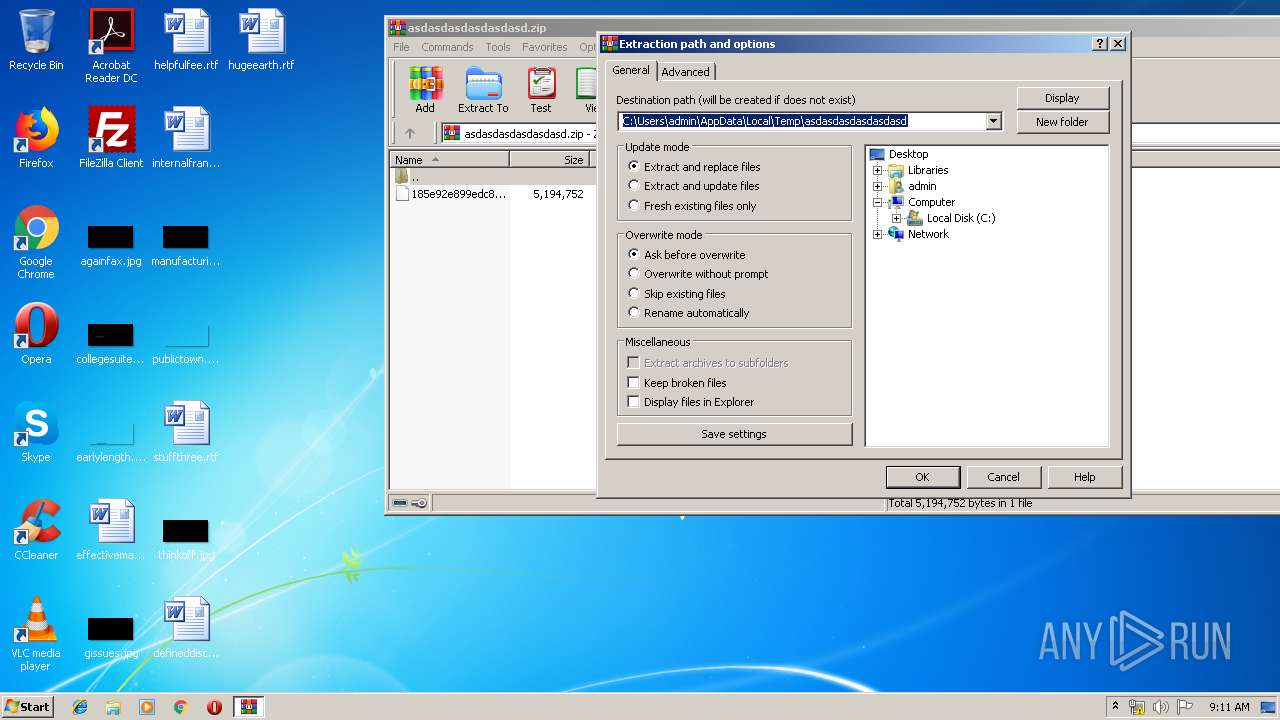Select Rename automatically option
The width and height of the screenshot is (1280, 720).
pyautogui.click(x=688, y=313)
